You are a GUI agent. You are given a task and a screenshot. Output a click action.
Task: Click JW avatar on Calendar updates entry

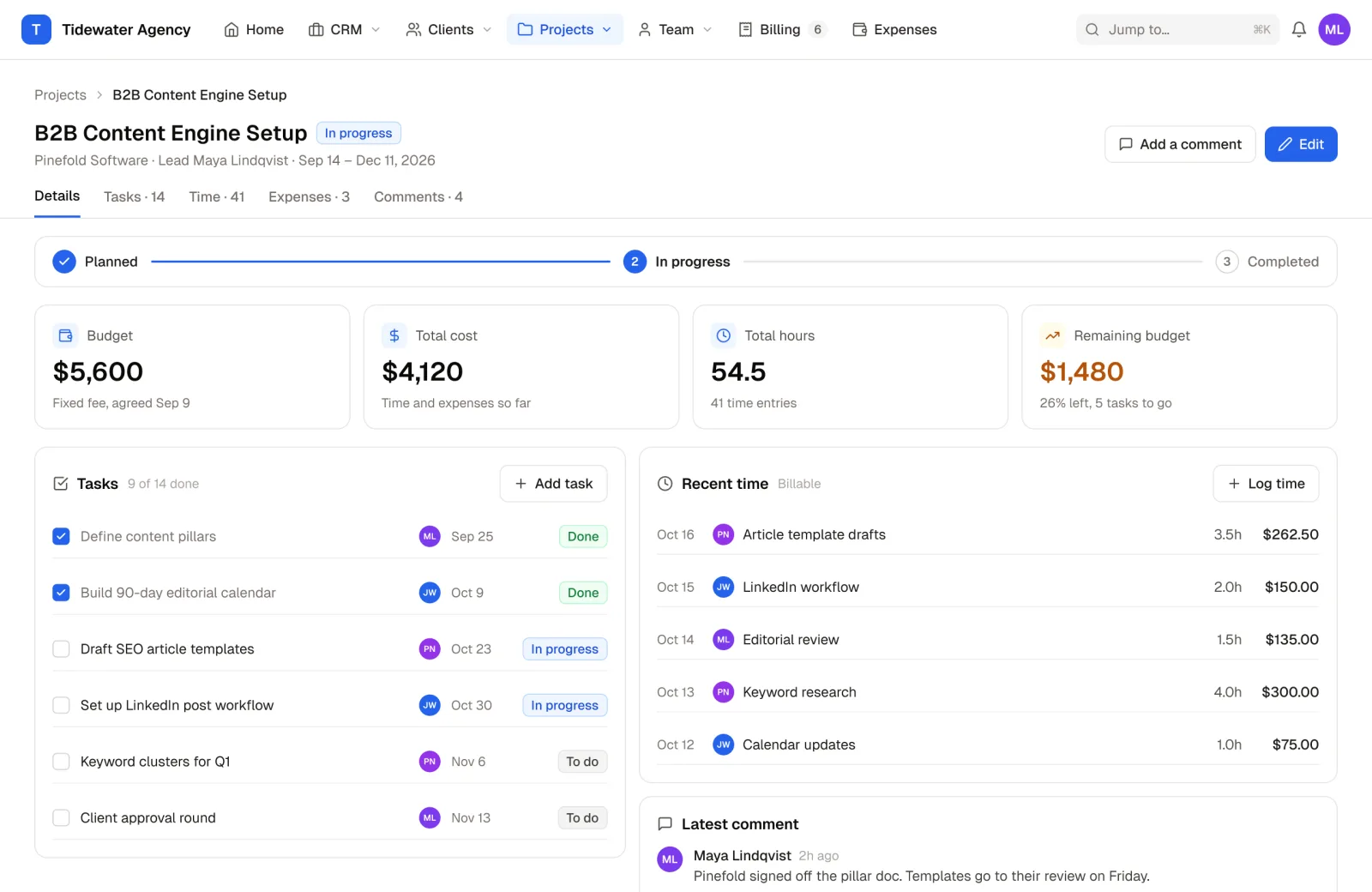coord(724,744)
